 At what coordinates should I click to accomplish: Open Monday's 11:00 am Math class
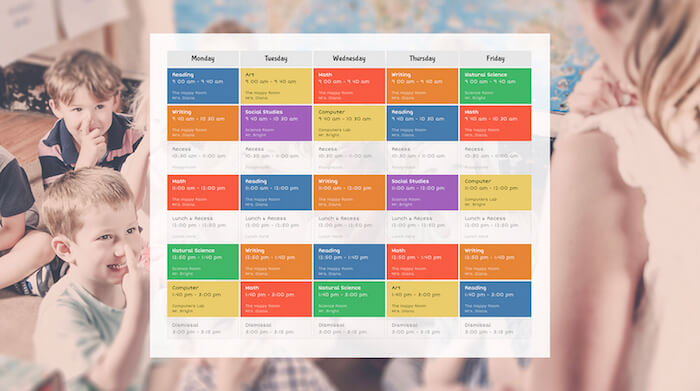[x=203, y=192]
